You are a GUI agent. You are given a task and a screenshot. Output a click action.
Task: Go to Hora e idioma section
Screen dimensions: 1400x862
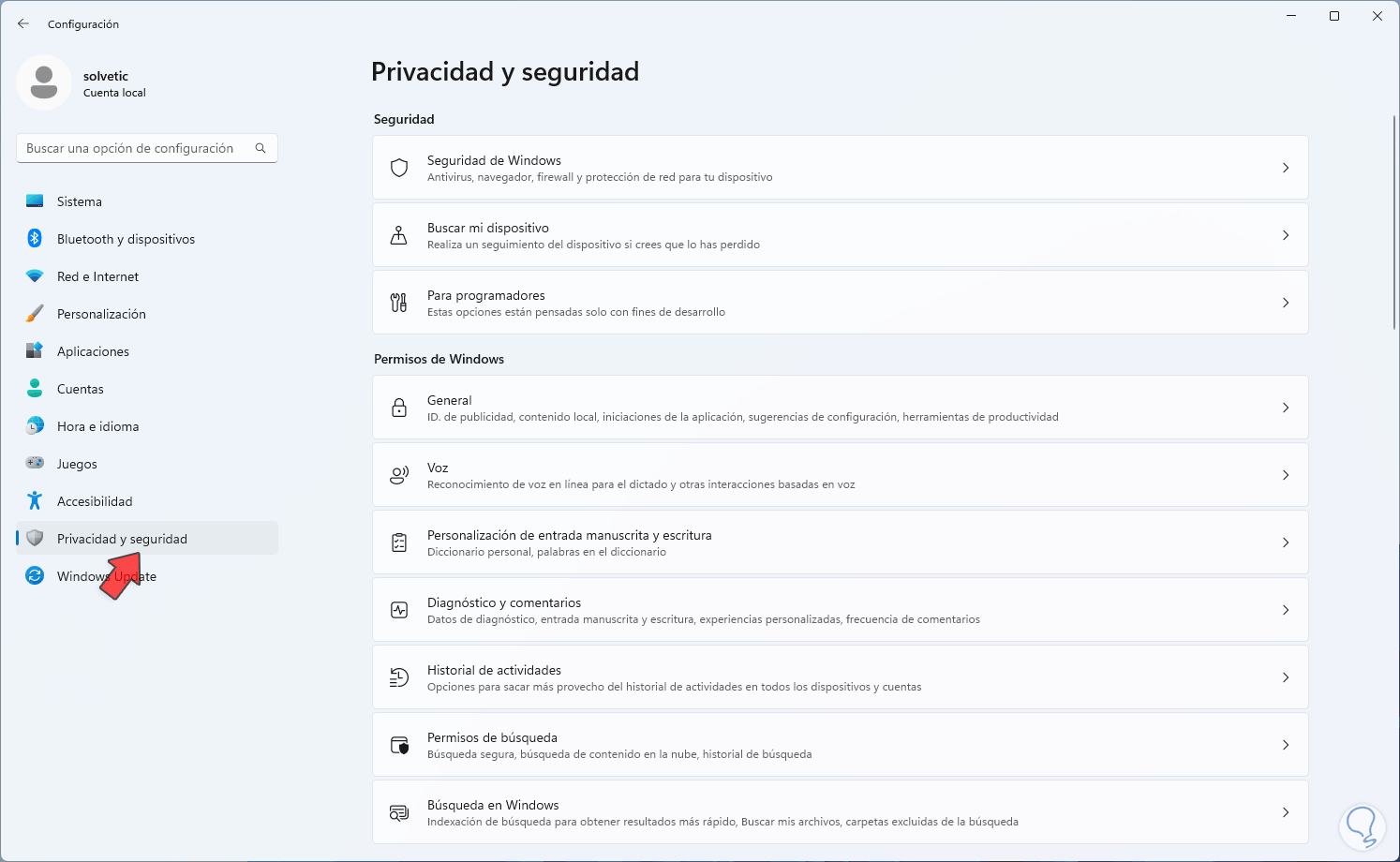[x=97, y=426]
